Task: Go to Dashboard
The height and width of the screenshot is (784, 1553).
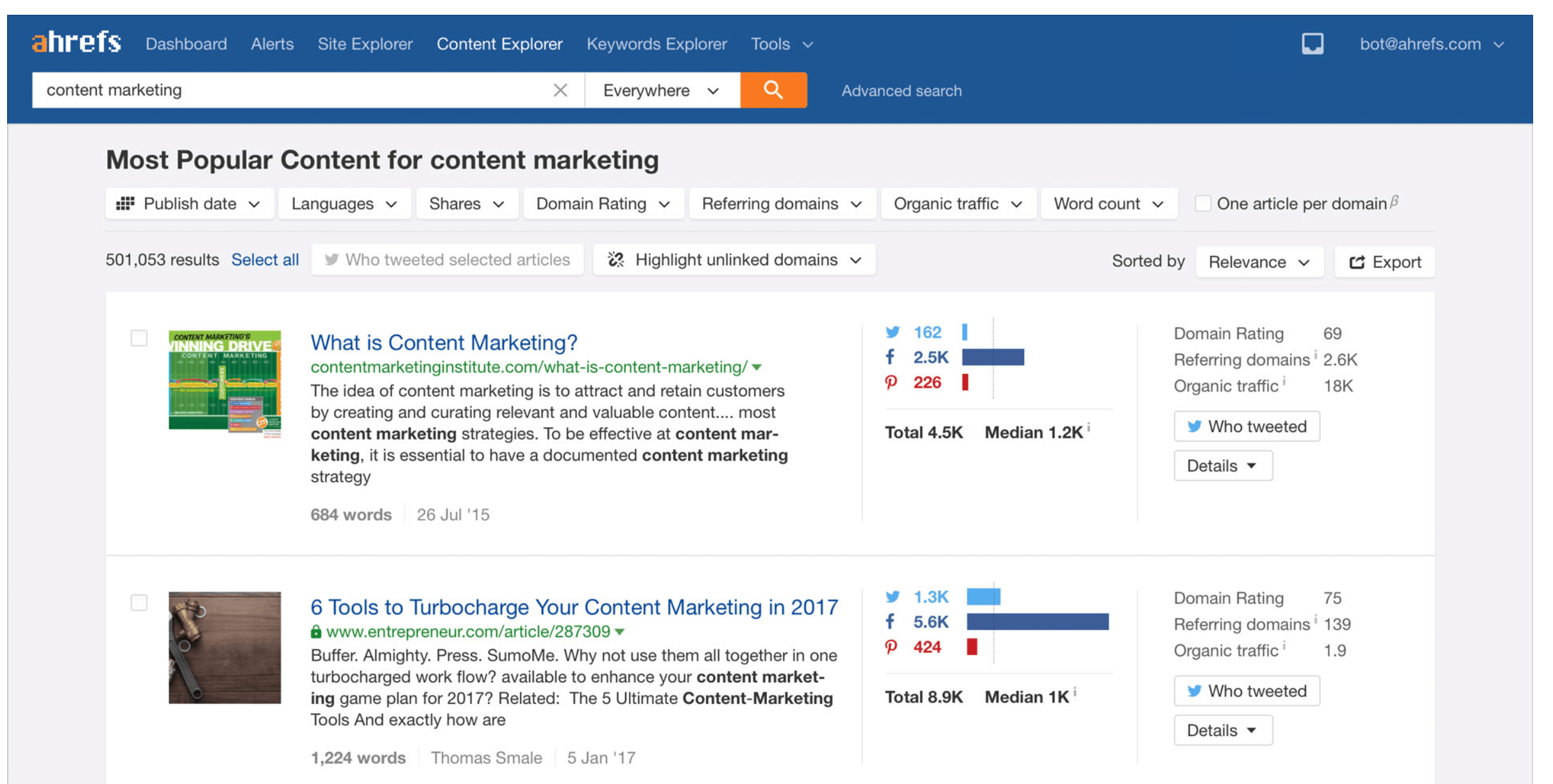Action: (x=186, y=44)
